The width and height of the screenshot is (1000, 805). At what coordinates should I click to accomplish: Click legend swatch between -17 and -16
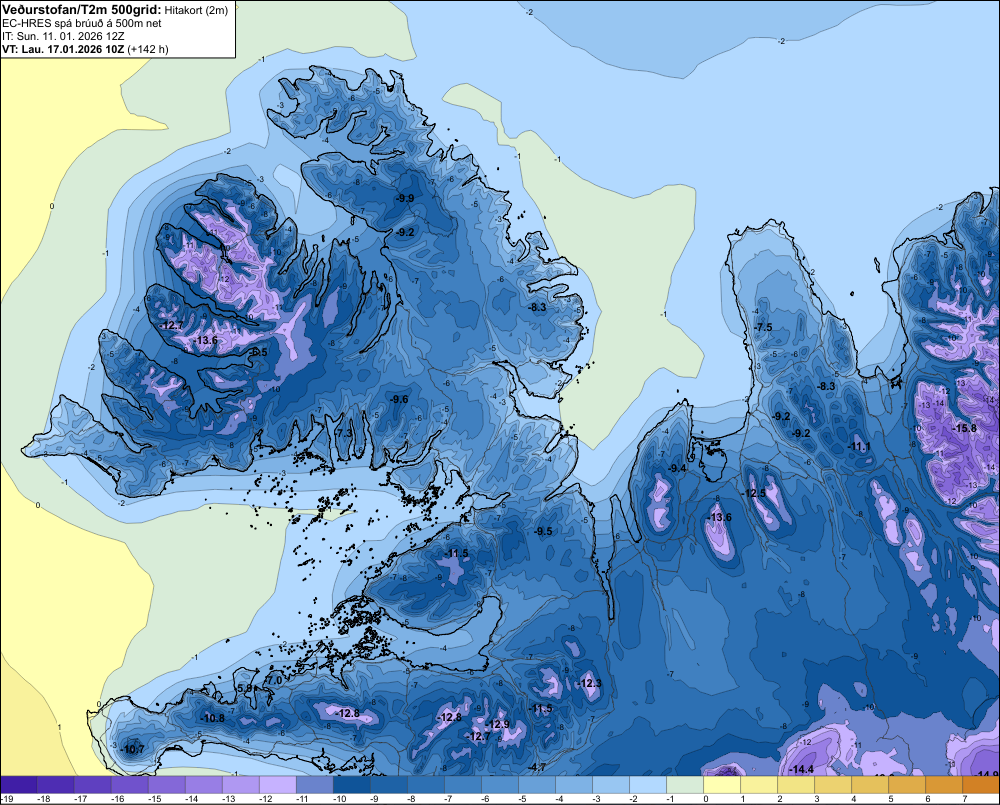tap(92, 785)
